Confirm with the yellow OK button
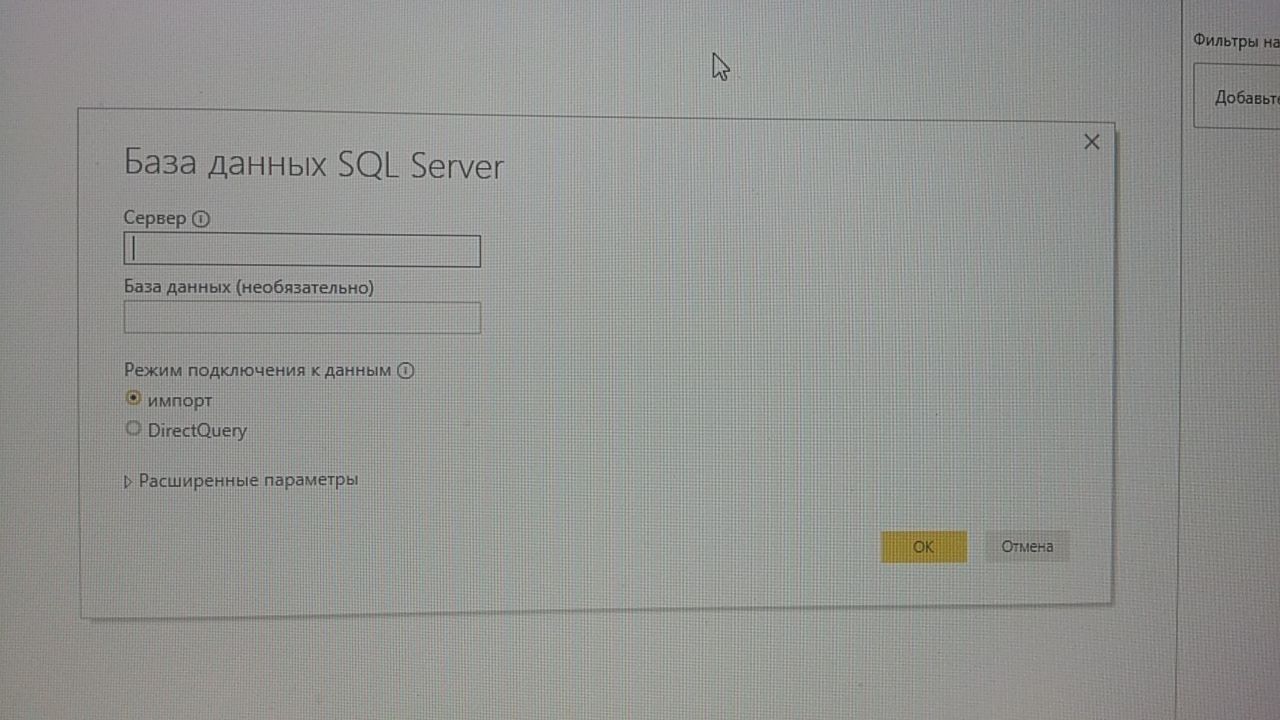Image resolution: width=1280 pixels, height=720 pixels. click(x=924, y=547)
